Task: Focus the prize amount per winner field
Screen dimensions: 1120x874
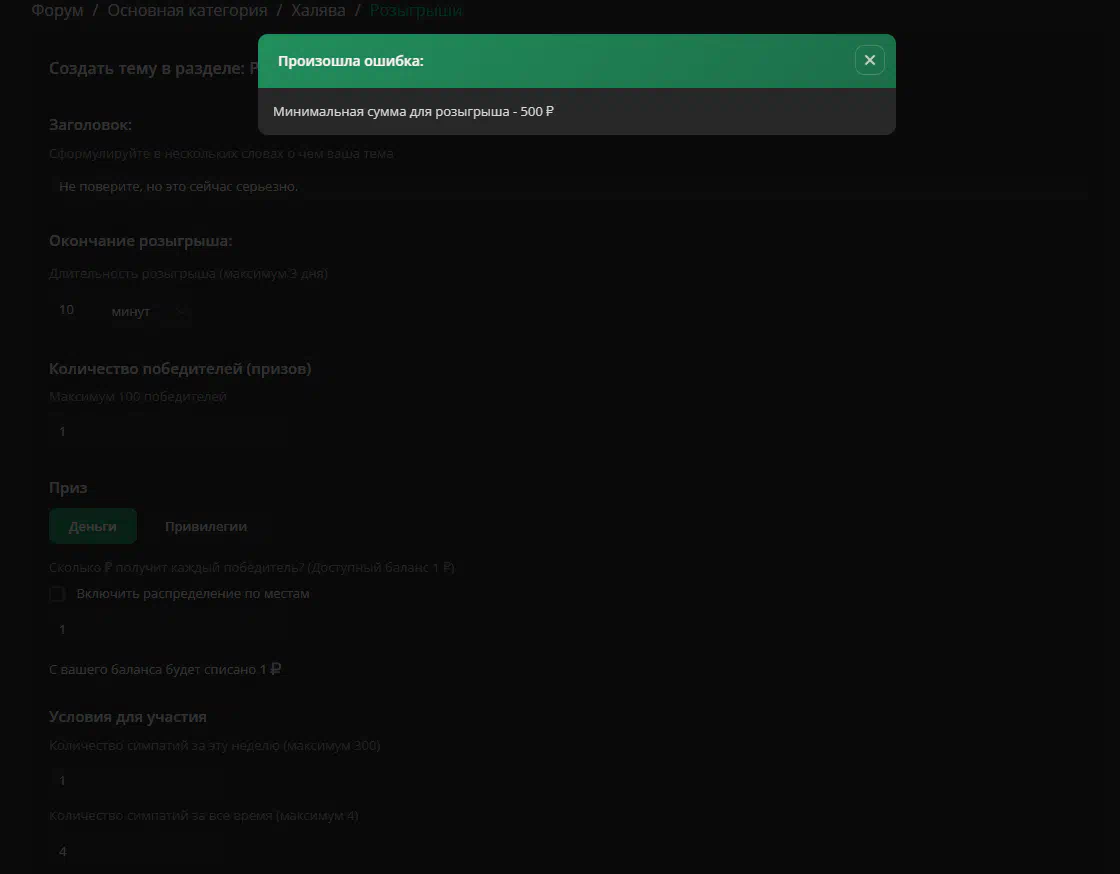Action: coord(169,629)
